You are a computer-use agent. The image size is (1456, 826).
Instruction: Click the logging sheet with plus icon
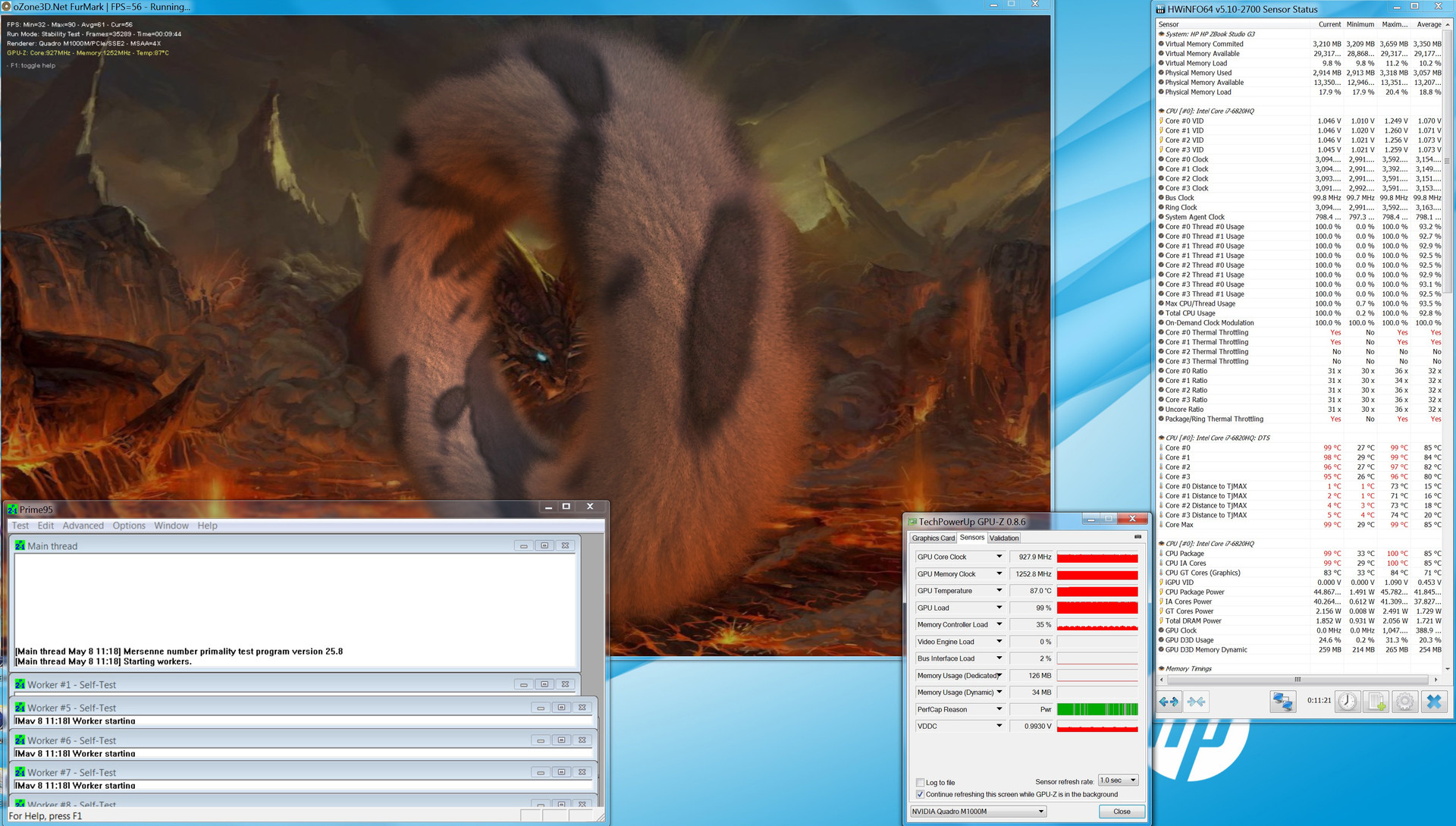click(1376, 702)
